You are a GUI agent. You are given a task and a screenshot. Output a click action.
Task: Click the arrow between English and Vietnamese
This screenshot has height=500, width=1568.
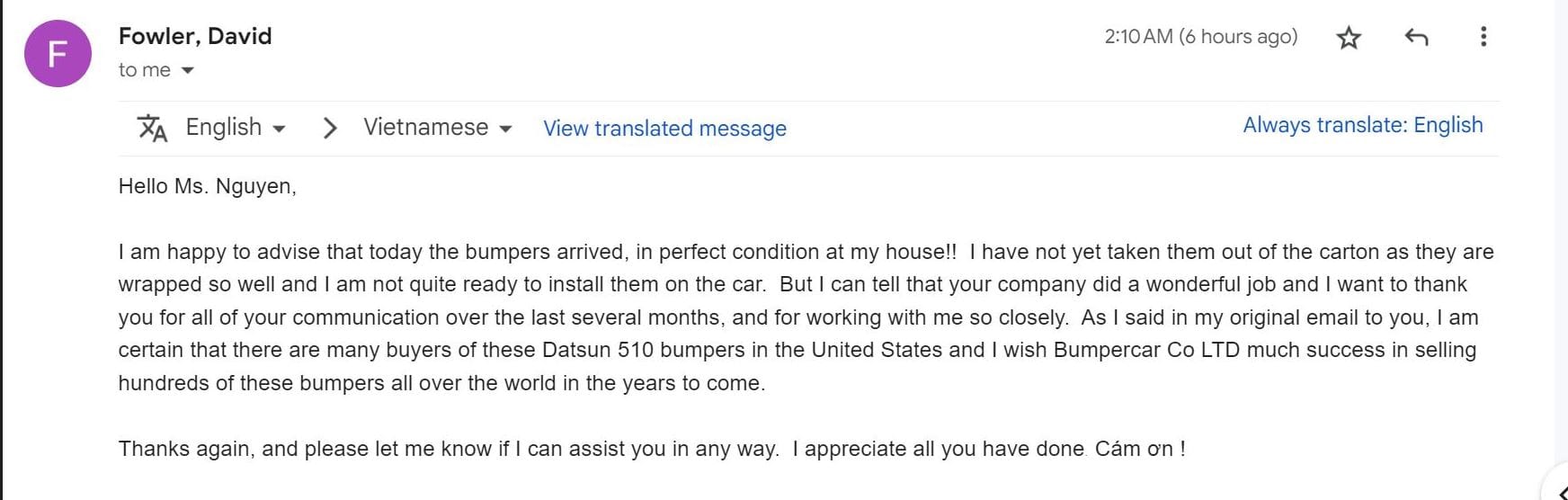[x=330, y=128]
